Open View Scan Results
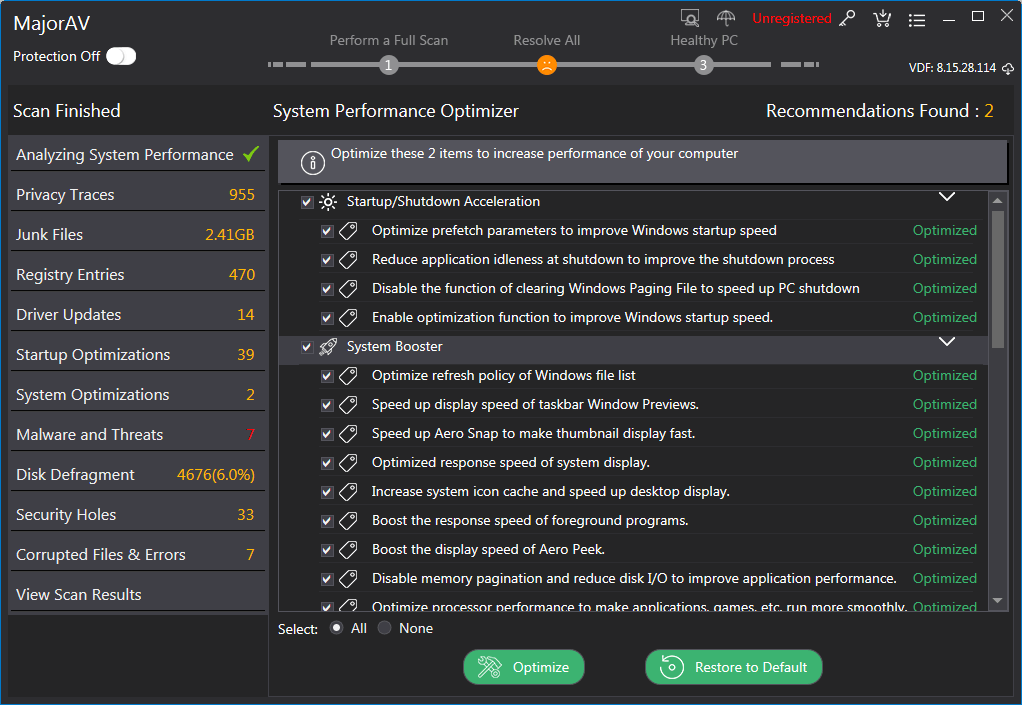 (136, 594)
